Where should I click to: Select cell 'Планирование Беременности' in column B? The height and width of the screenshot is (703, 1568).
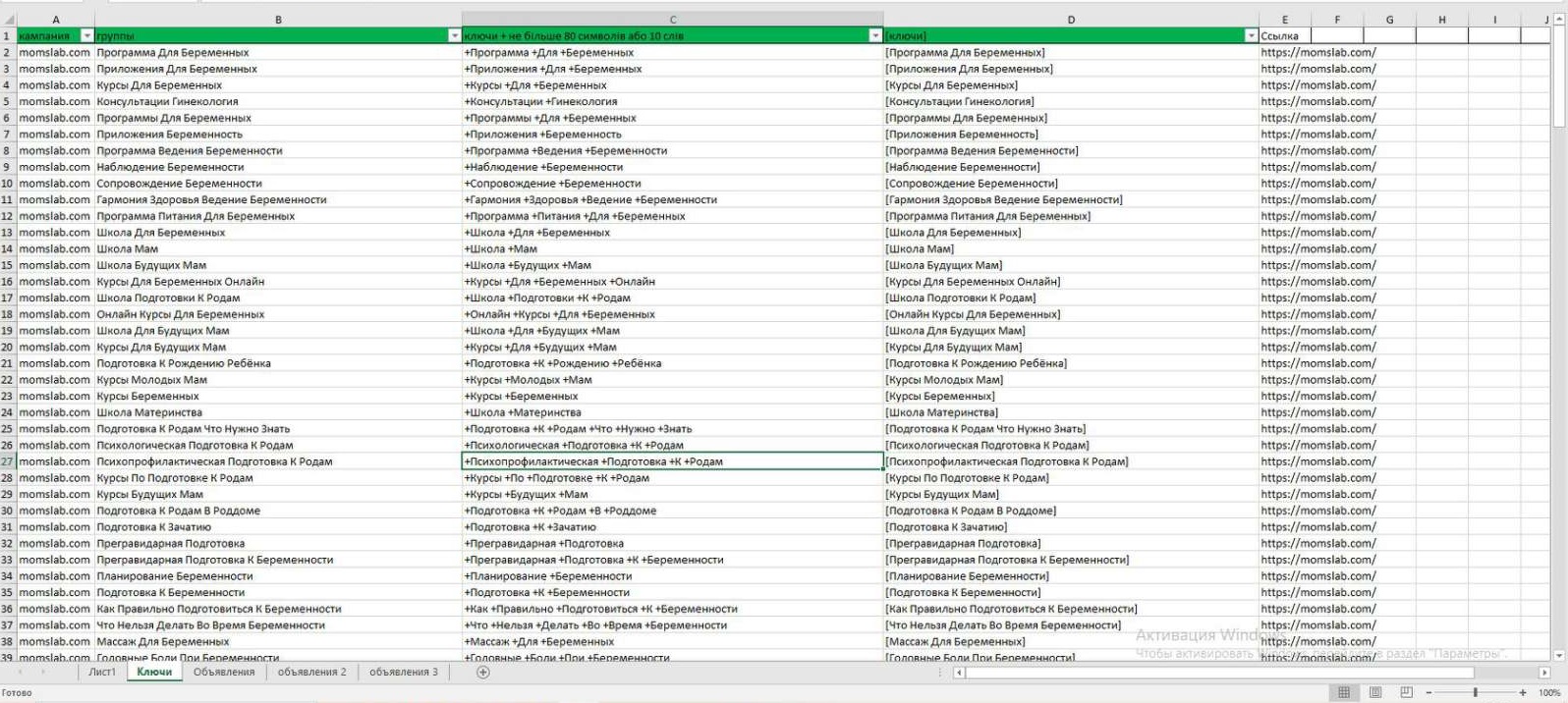[278, 576]
